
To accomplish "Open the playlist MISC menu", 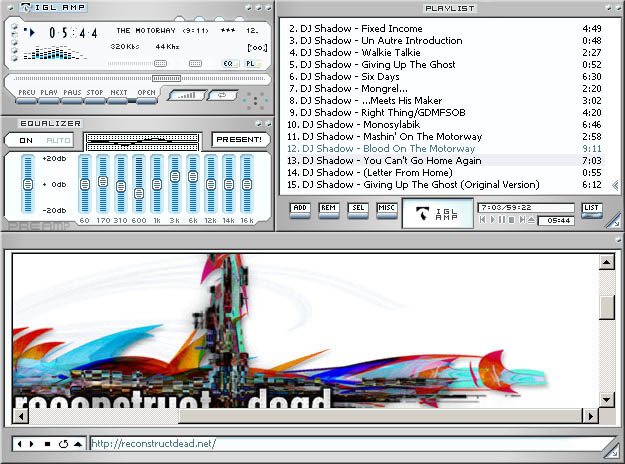I will (x=387, y=210).
